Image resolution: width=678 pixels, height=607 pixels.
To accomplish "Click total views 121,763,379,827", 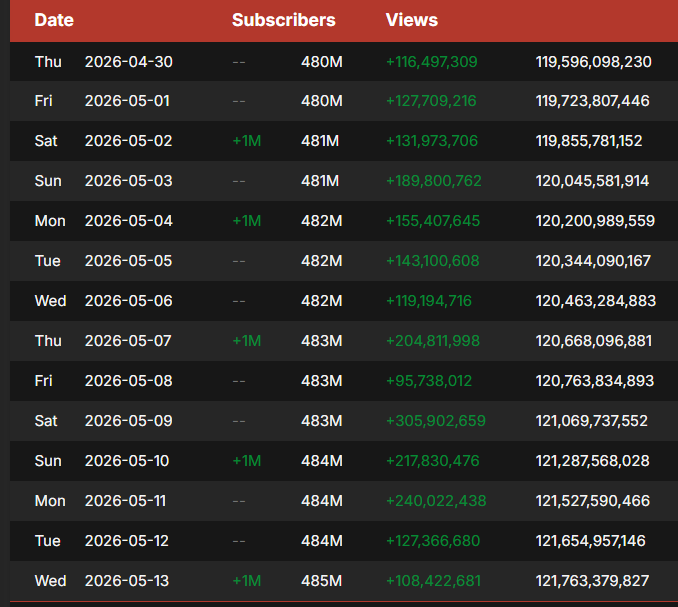I will pos(592,581).
